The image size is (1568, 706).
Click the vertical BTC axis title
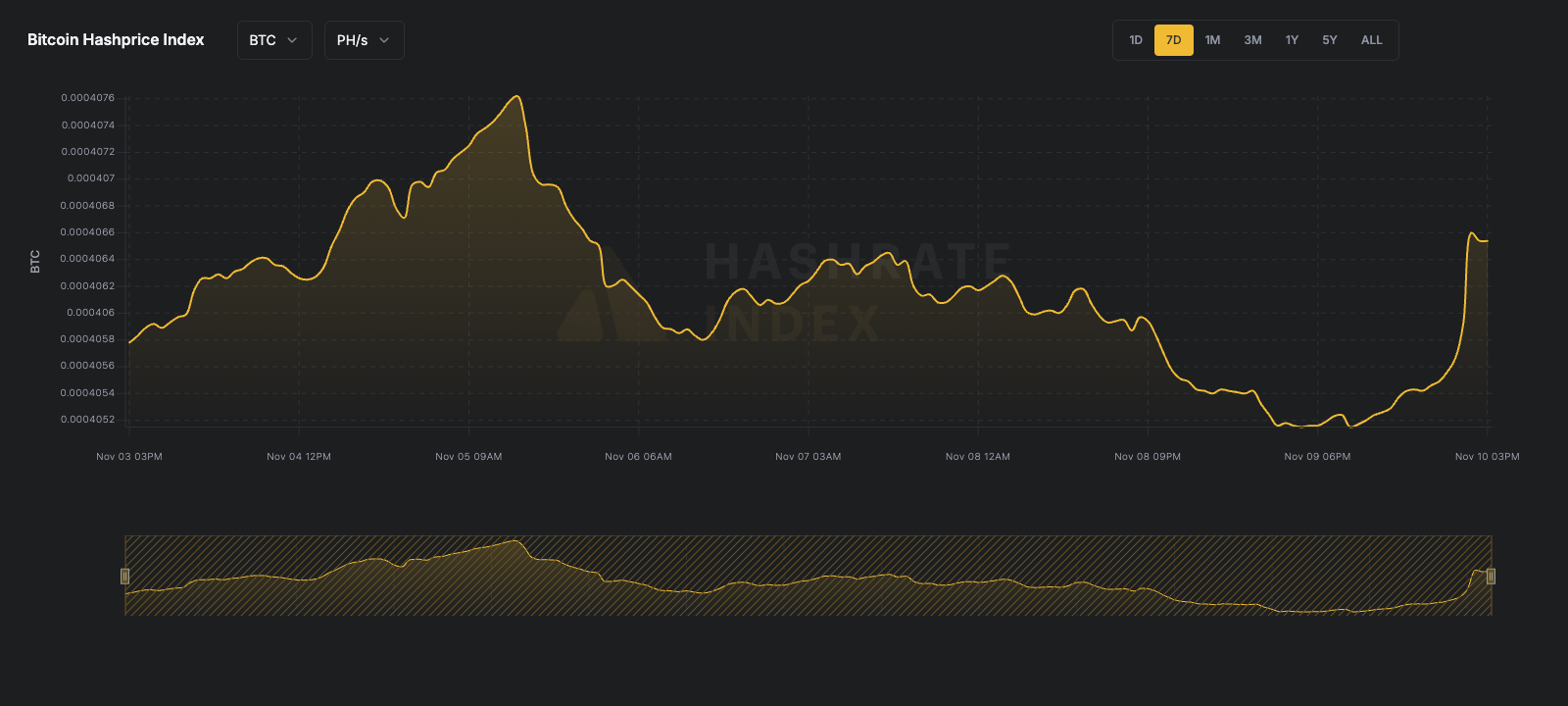(35, 261)
